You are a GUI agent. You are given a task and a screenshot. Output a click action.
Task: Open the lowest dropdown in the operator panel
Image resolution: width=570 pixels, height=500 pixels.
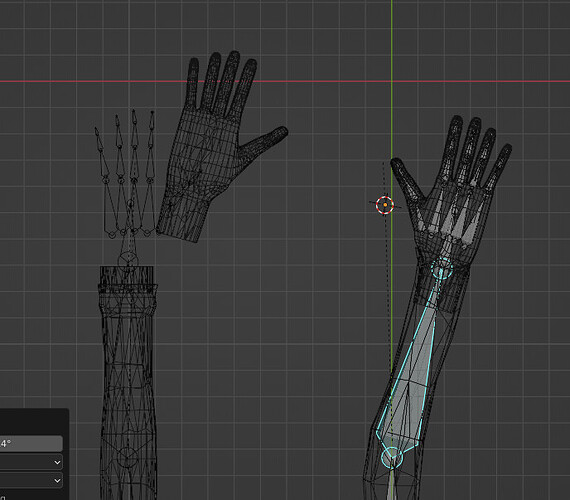[x=31, y=480]
